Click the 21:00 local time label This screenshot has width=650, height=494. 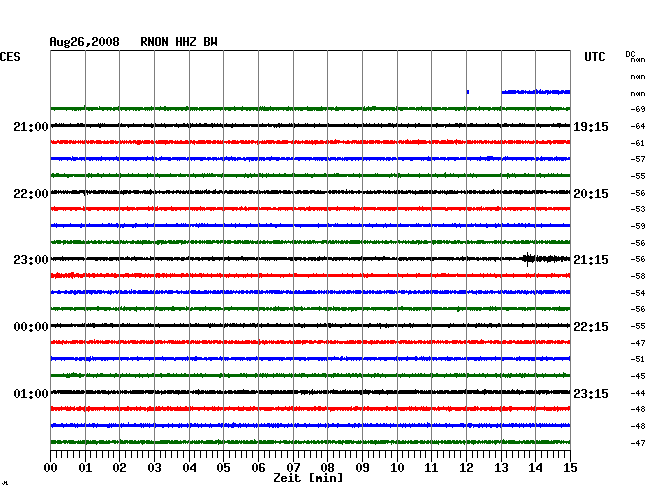pyautogui.click(x=31, y=126)
